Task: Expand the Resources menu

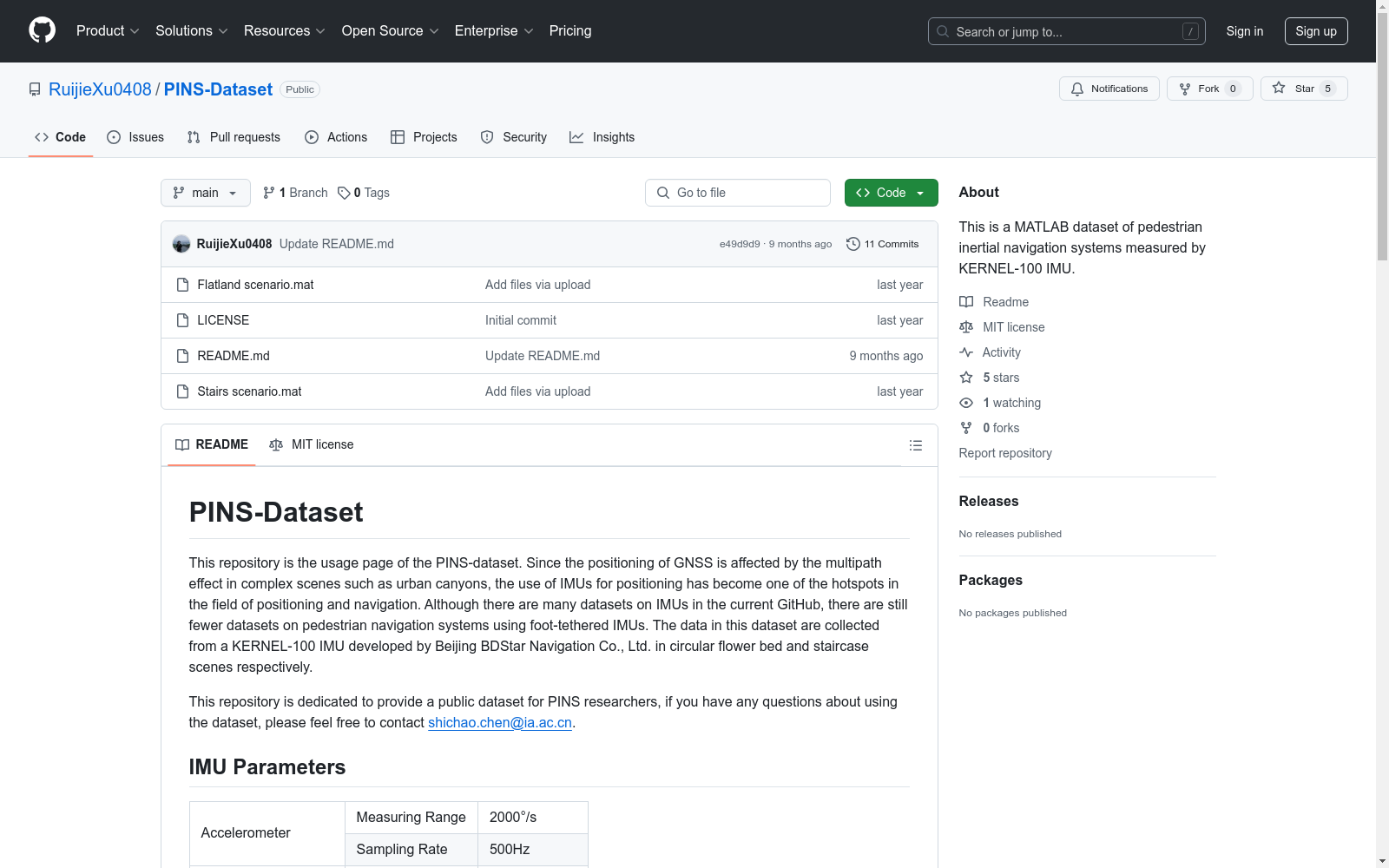Action: point(285,31)
